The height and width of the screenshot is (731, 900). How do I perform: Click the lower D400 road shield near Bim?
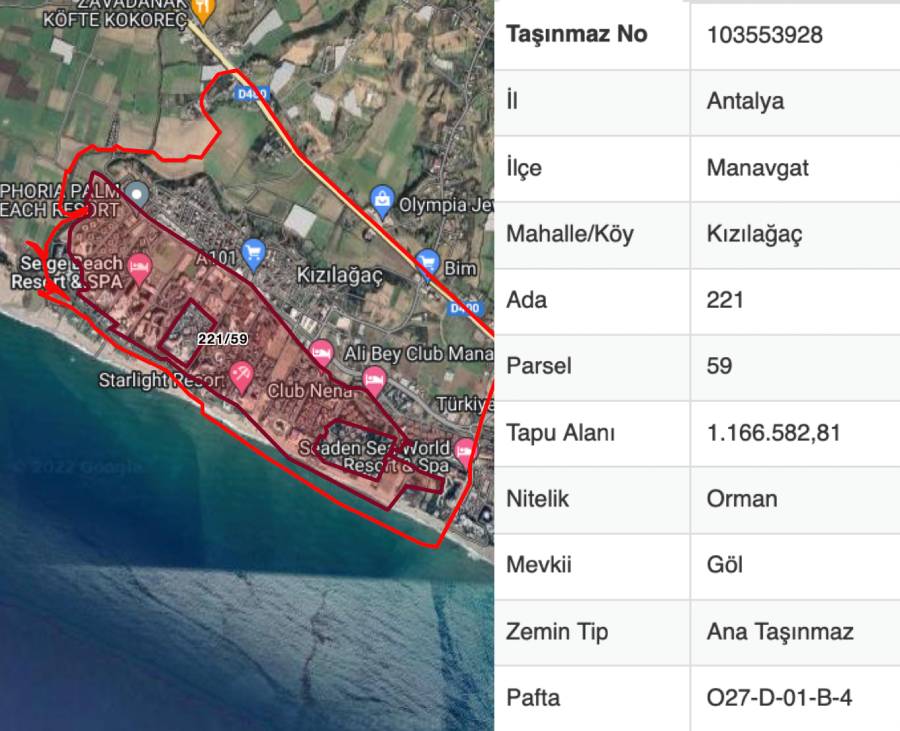[465, 308]
